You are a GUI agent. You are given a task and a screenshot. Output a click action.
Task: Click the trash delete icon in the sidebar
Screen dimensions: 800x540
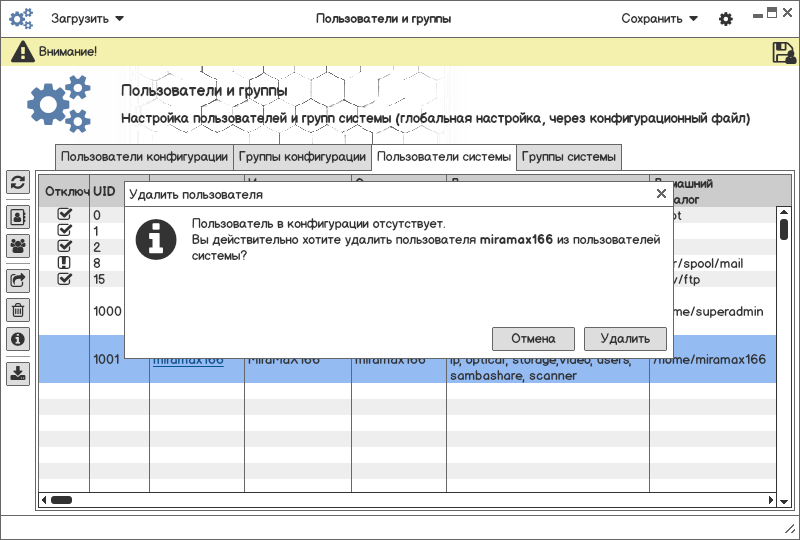18,310
